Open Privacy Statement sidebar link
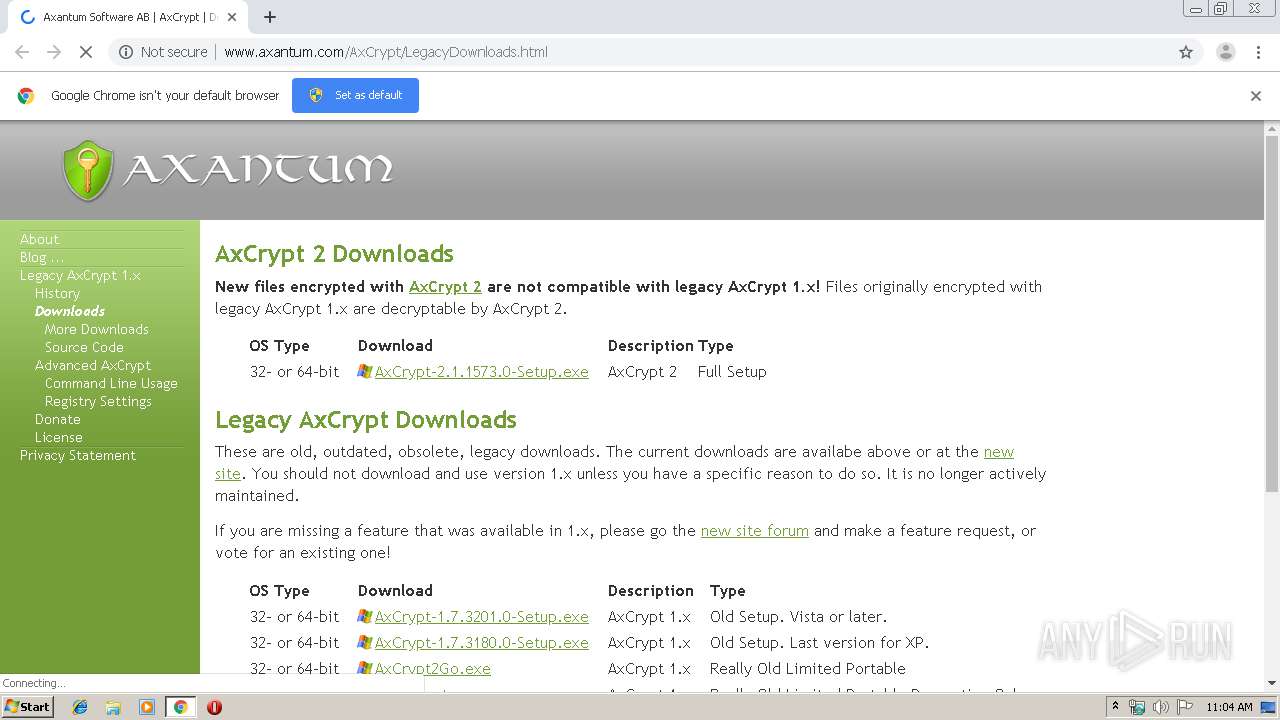 78,455
